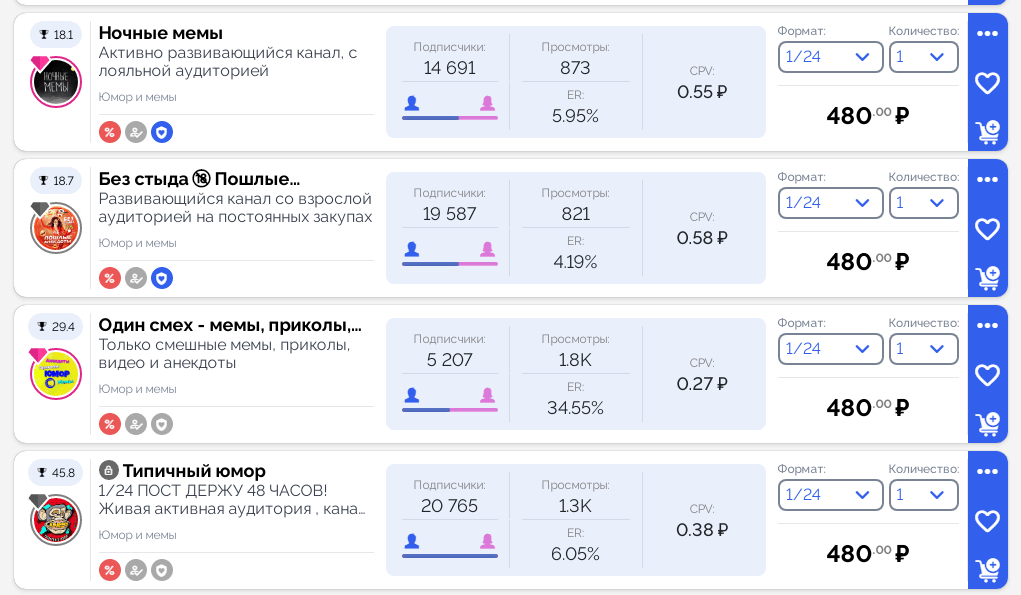
Task: Open more options for Ночные мемы
Action: point(987,34)
